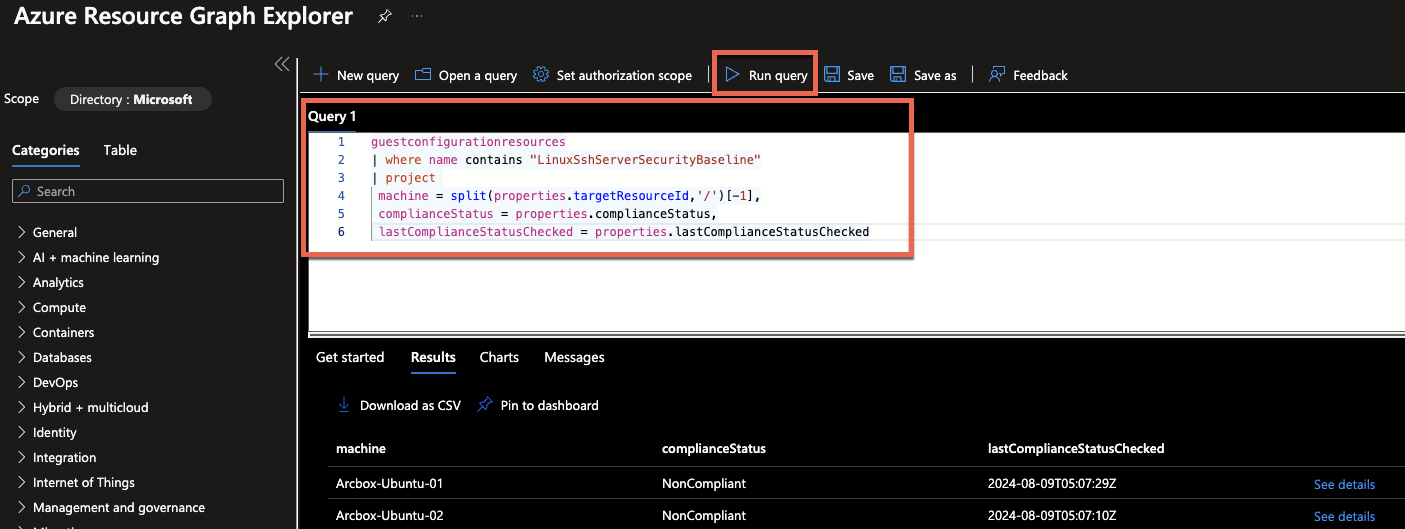Click the Directory : Microsoft scope pill
Image resolution: width=1405 pixels, height=529 pixels.
click(132, 99)
